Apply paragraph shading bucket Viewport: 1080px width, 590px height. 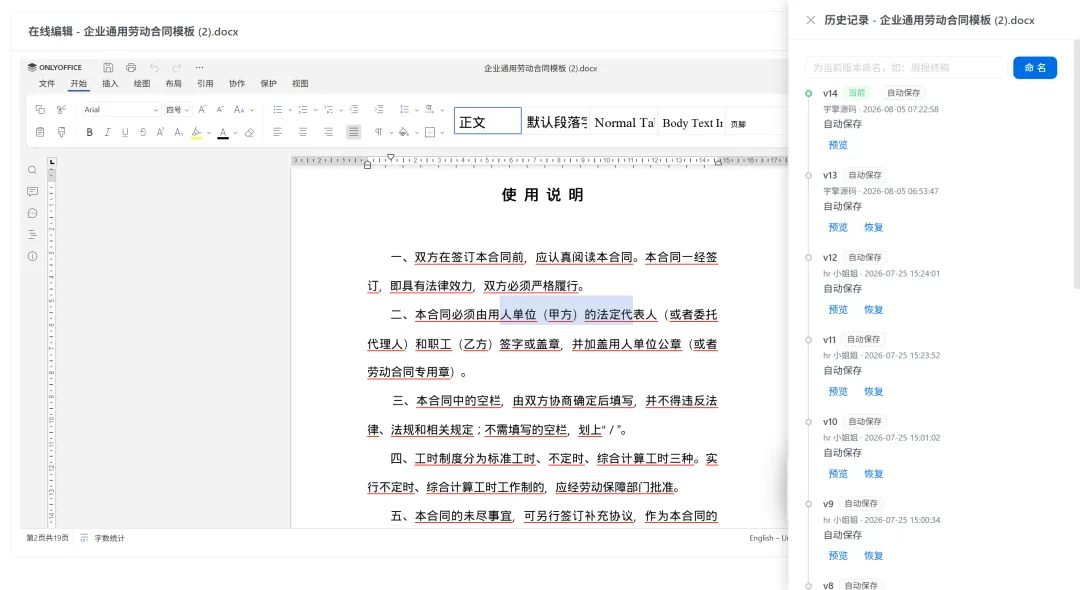[x=404, y=132]
